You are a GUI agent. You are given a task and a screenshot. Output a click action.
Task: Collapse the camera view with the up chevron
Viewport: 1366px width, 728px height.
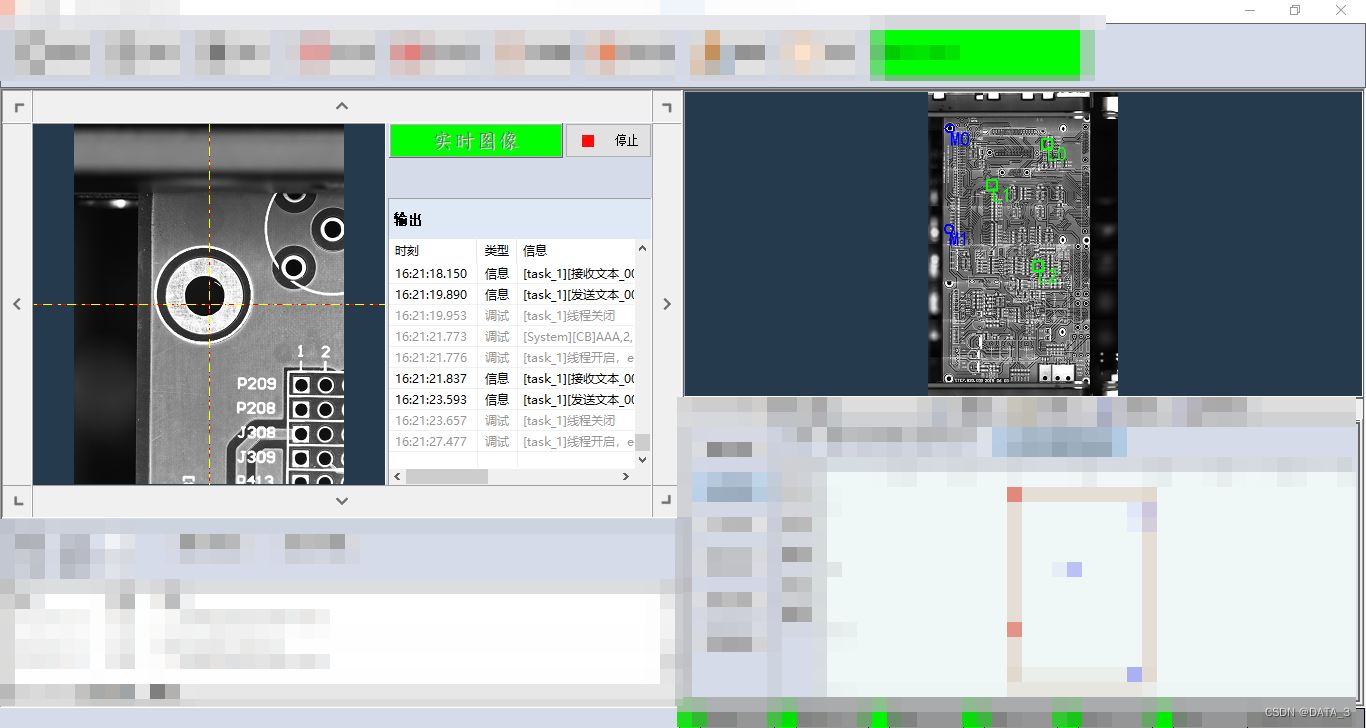pos(342,105)
